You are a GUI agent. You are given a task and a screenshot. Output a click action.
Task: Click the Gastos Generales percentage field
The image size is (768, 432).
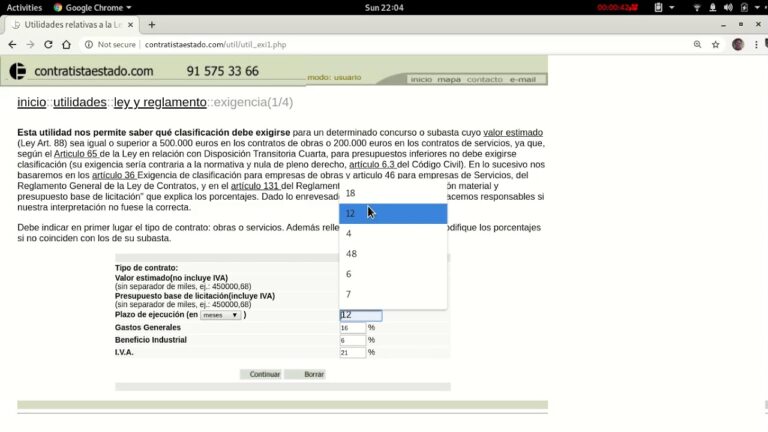353,328
